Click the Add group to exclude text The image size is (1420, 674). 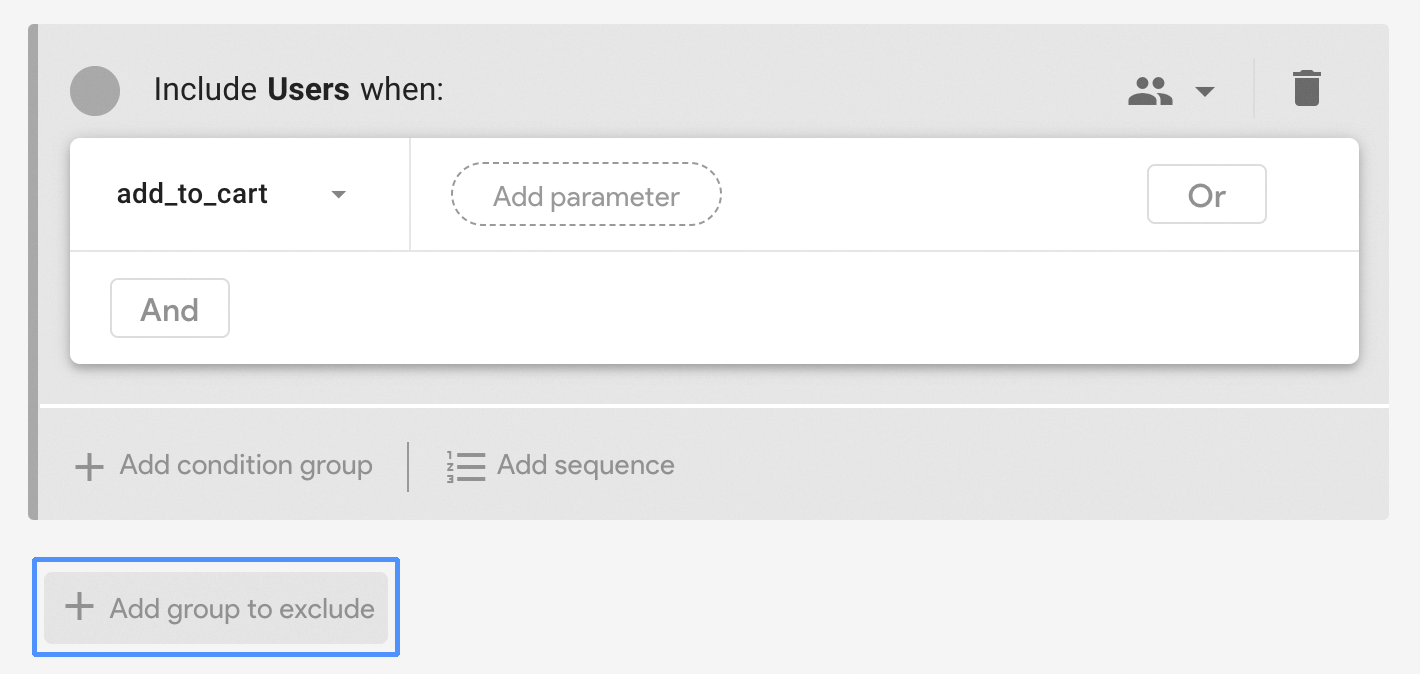tap(242, 608)
